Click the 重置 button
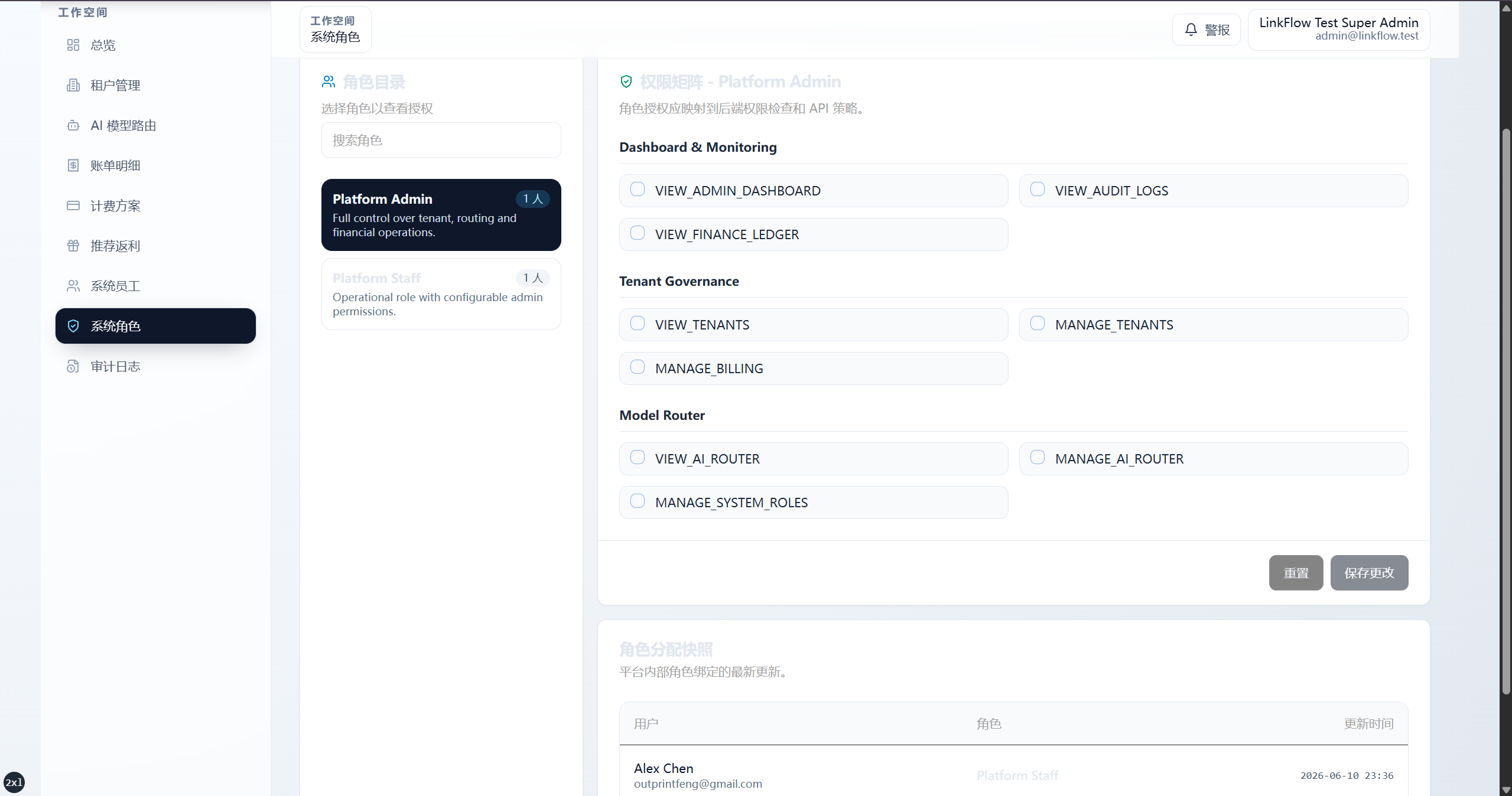The height and width of the screenshot is (796, 1512). click(x=1296, y=573)
